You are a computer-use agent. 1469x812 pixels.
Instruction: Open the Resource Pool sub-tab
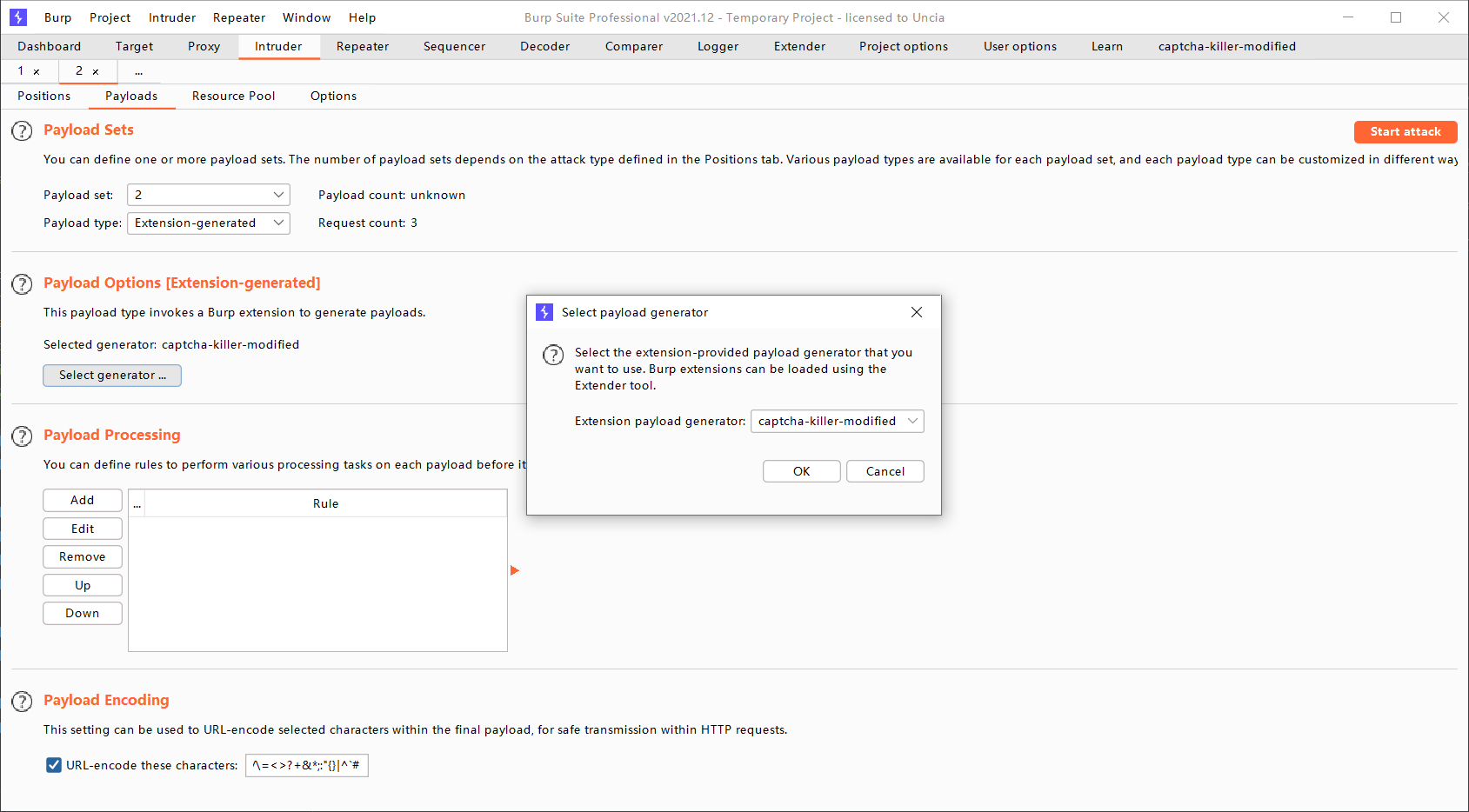tap(234, 97)
